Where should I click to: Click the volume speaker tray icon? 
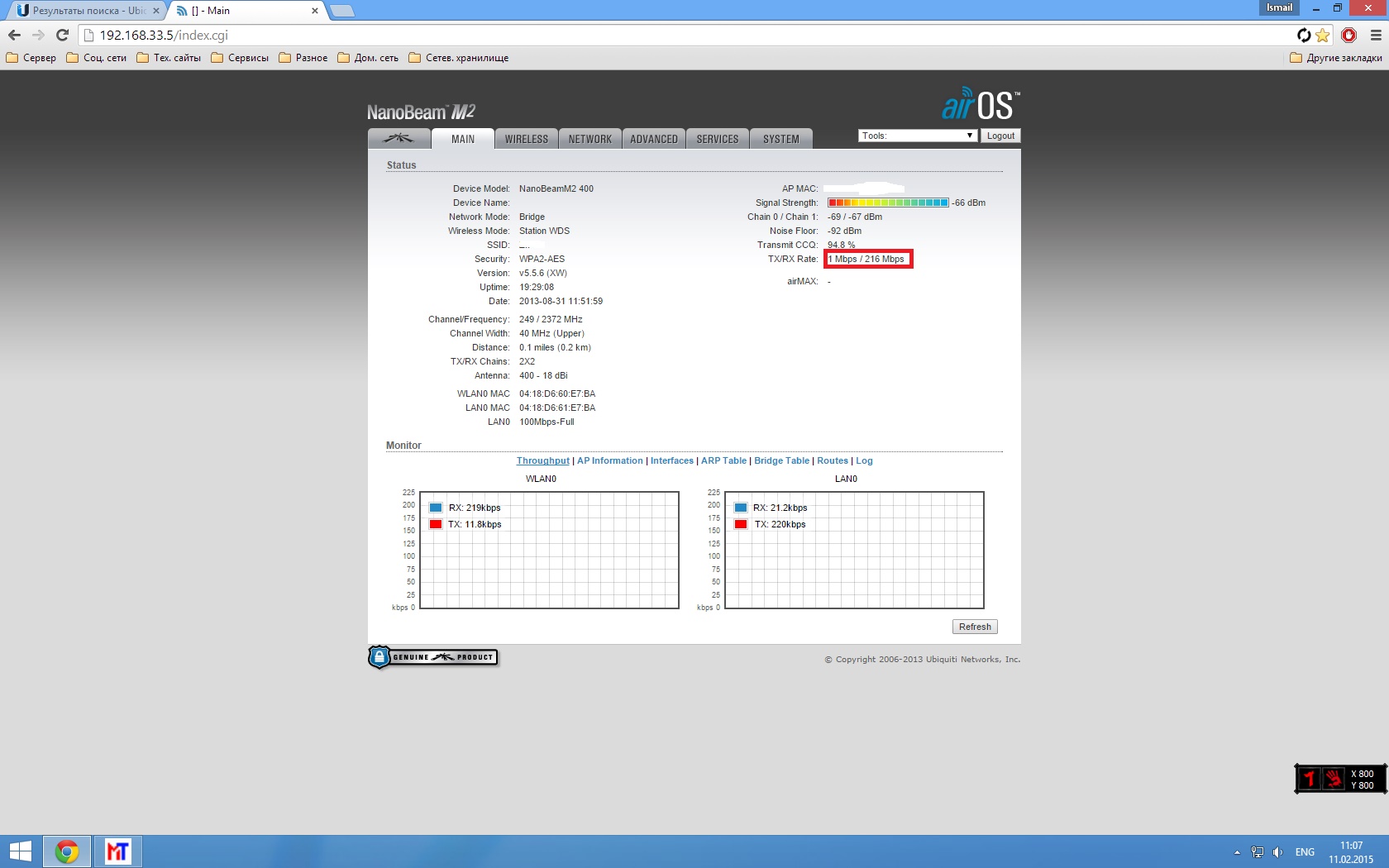[x=1278, y=852]
